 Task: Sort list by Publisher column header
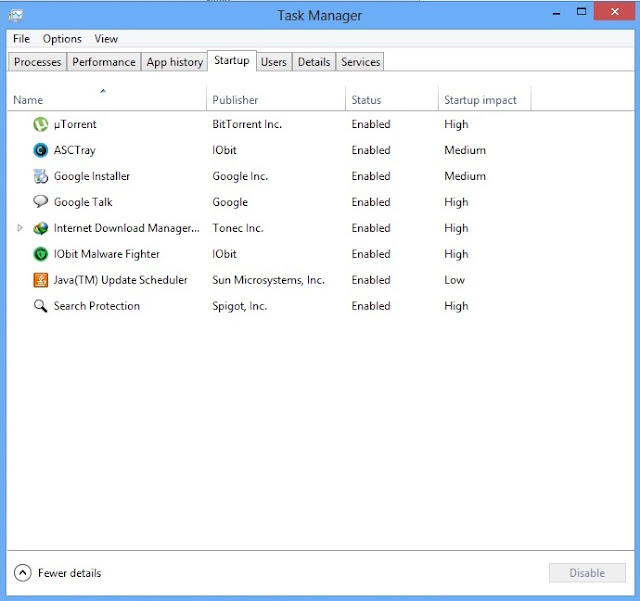pos(276,98)
